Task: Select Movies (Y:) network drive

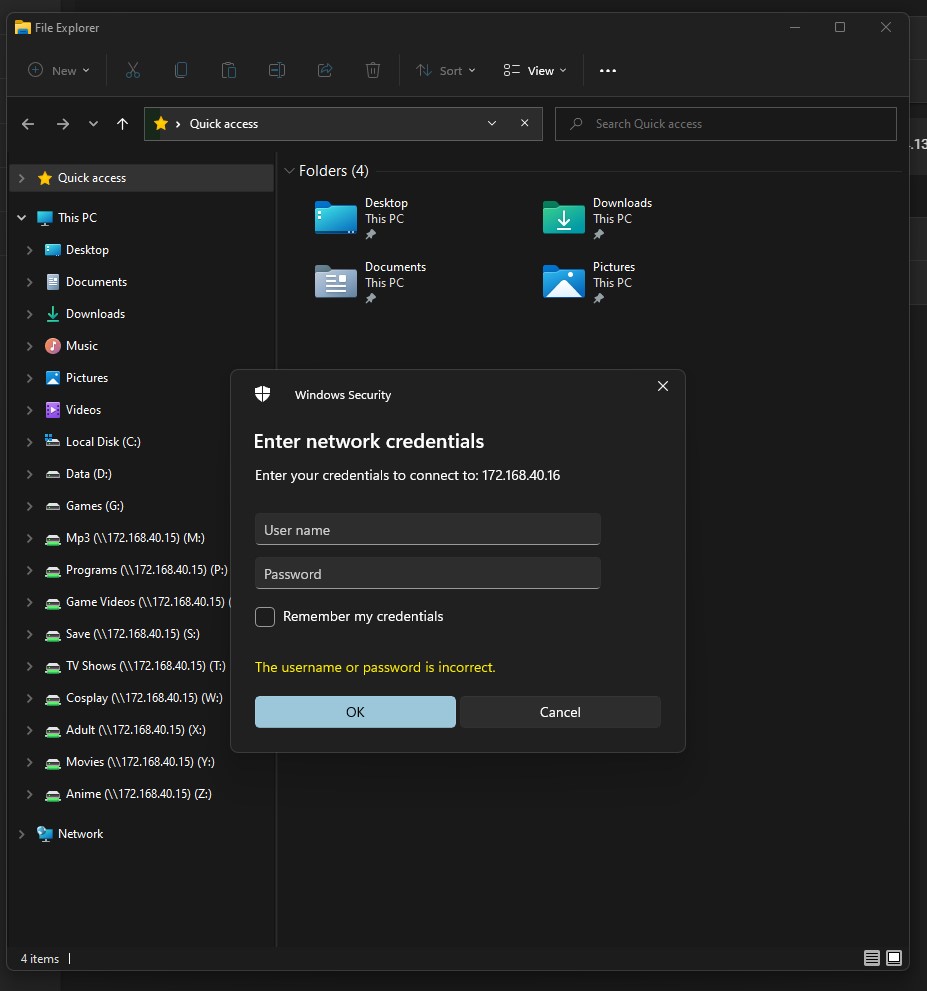Action: (x=140, y=762)
